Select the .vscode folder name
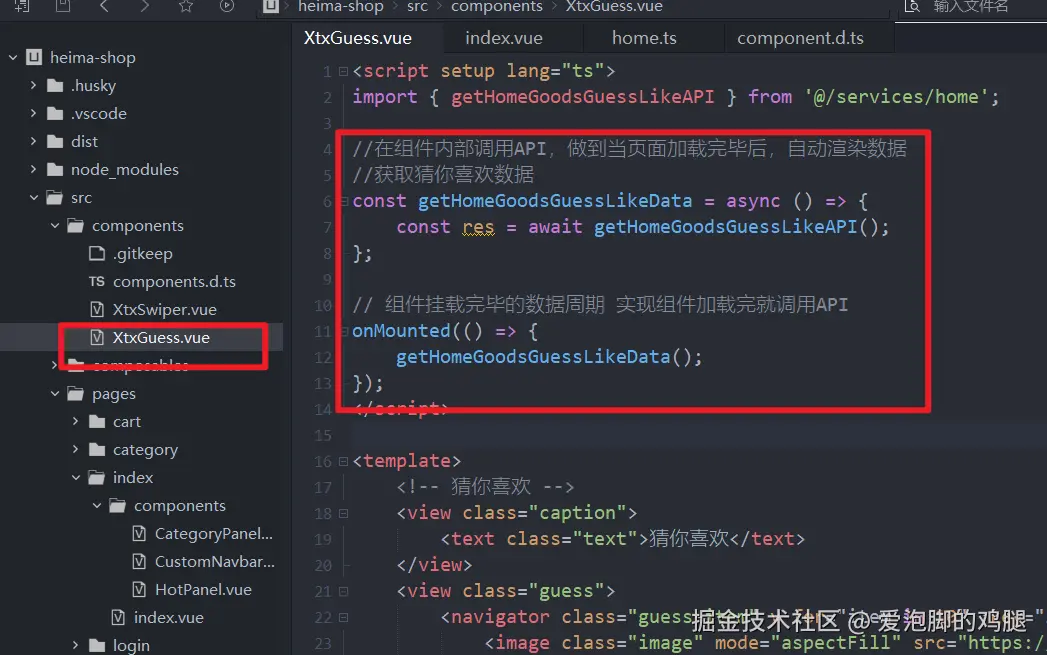Screen dimensions: 1047x655 [99, 114]
